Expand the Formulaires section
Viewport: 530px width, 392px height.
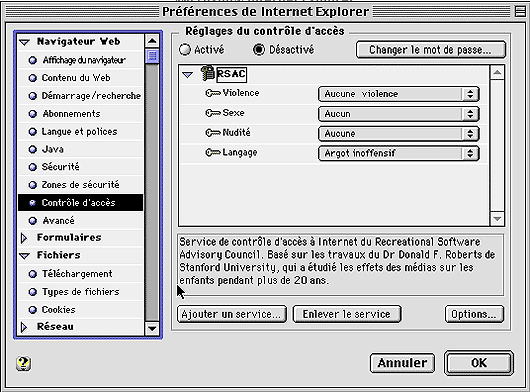[24, 238]
